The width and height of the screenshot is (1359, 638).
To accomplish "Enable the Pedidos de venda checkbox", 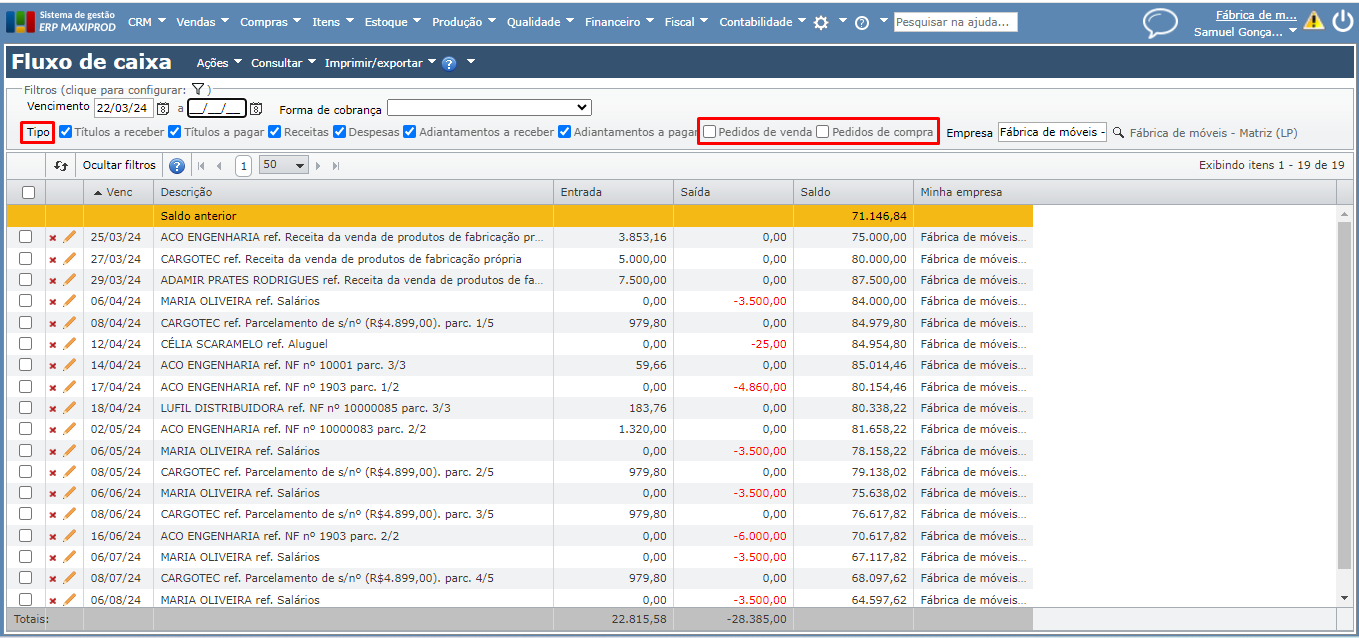I will (x=709, y=132).
